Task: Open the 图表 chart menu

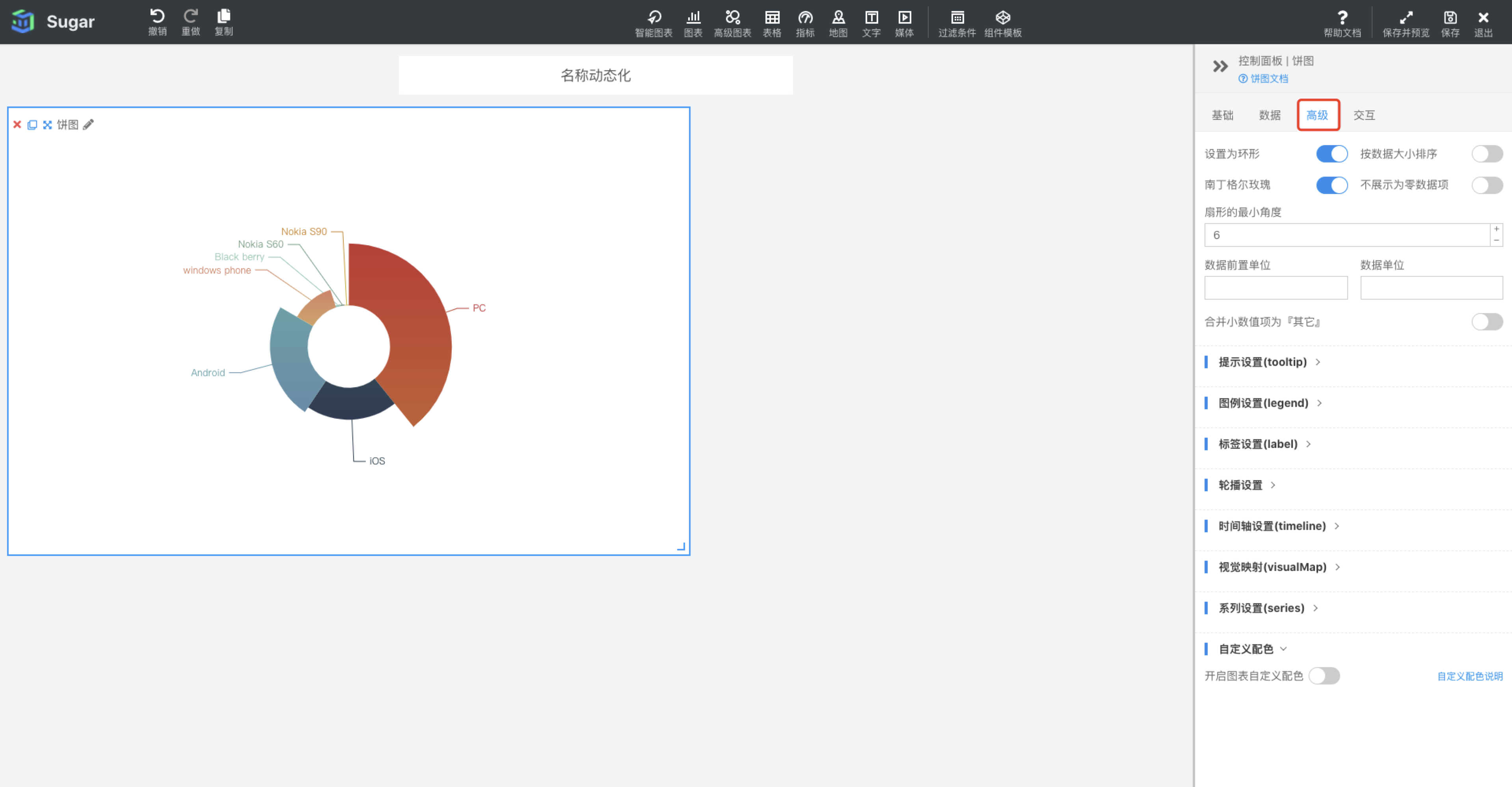Action: [x=693, y=24]
